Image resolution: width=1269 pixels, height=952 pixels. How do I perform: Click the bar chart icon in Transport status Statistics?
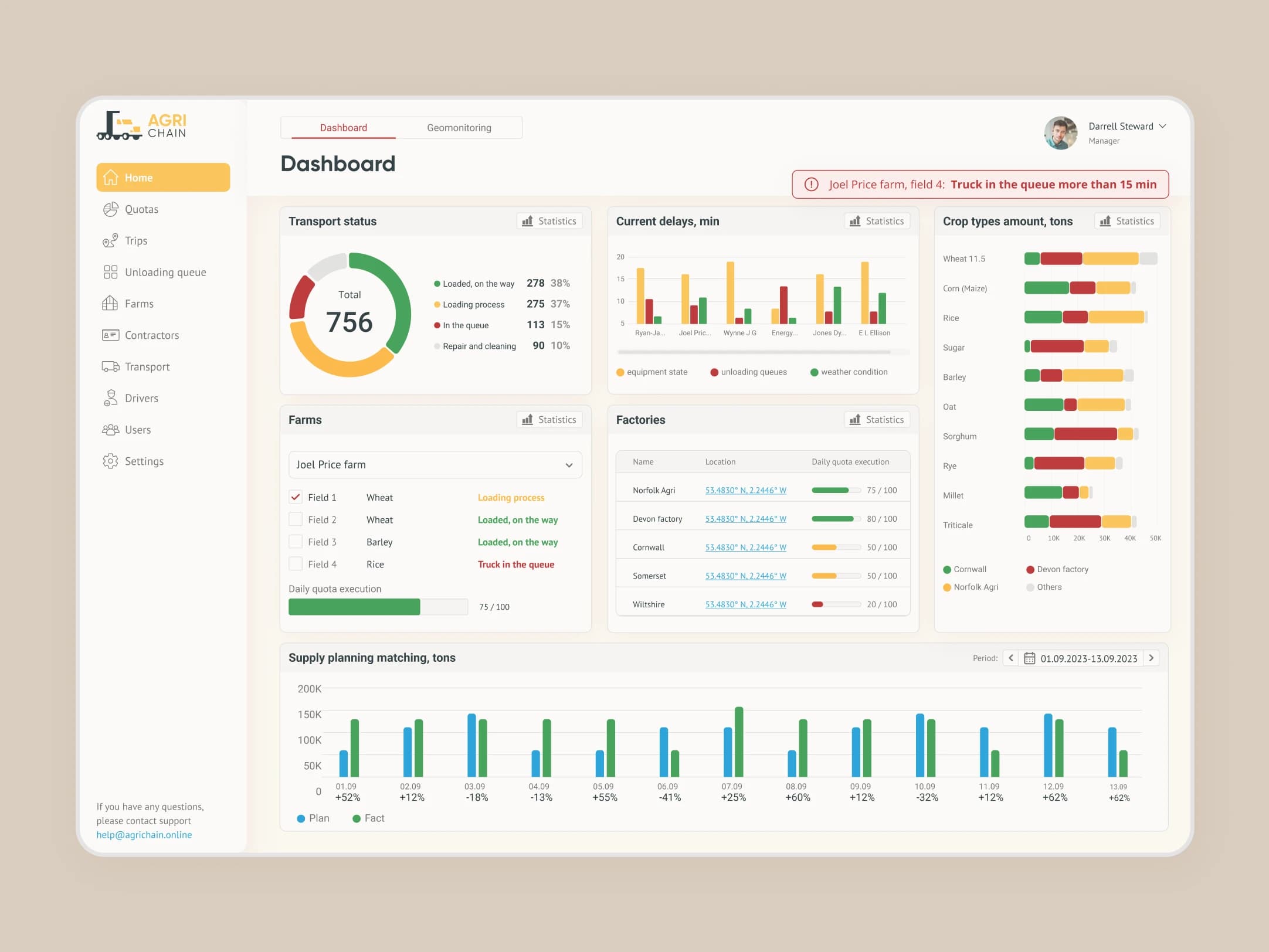[527, 221]
